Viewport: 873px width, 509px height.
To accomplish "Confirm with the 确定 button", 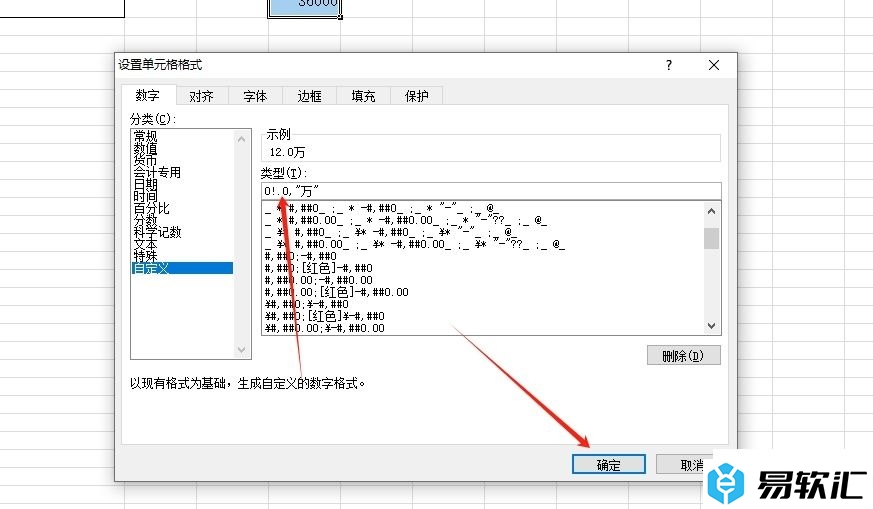I will [609, 464].
